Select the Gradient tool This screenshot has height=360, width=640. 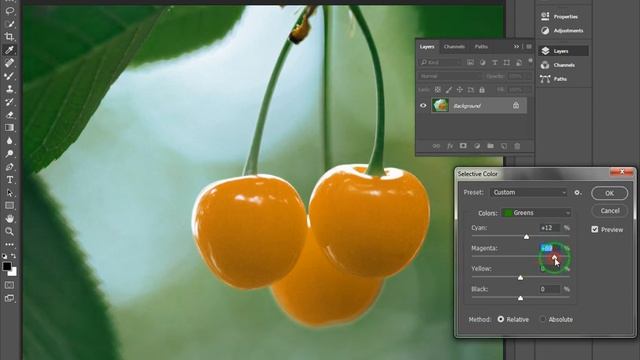click(9, 128)
